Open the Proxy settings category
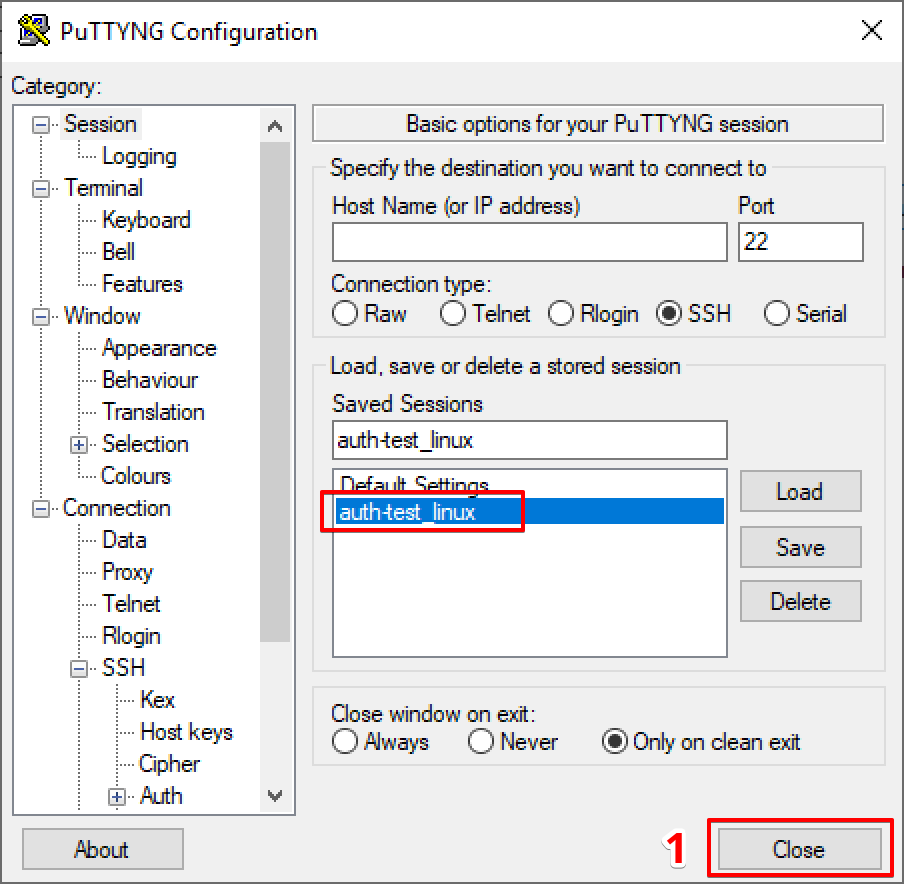904x884 pixels. pyautogui.click(x=127, y=572)
